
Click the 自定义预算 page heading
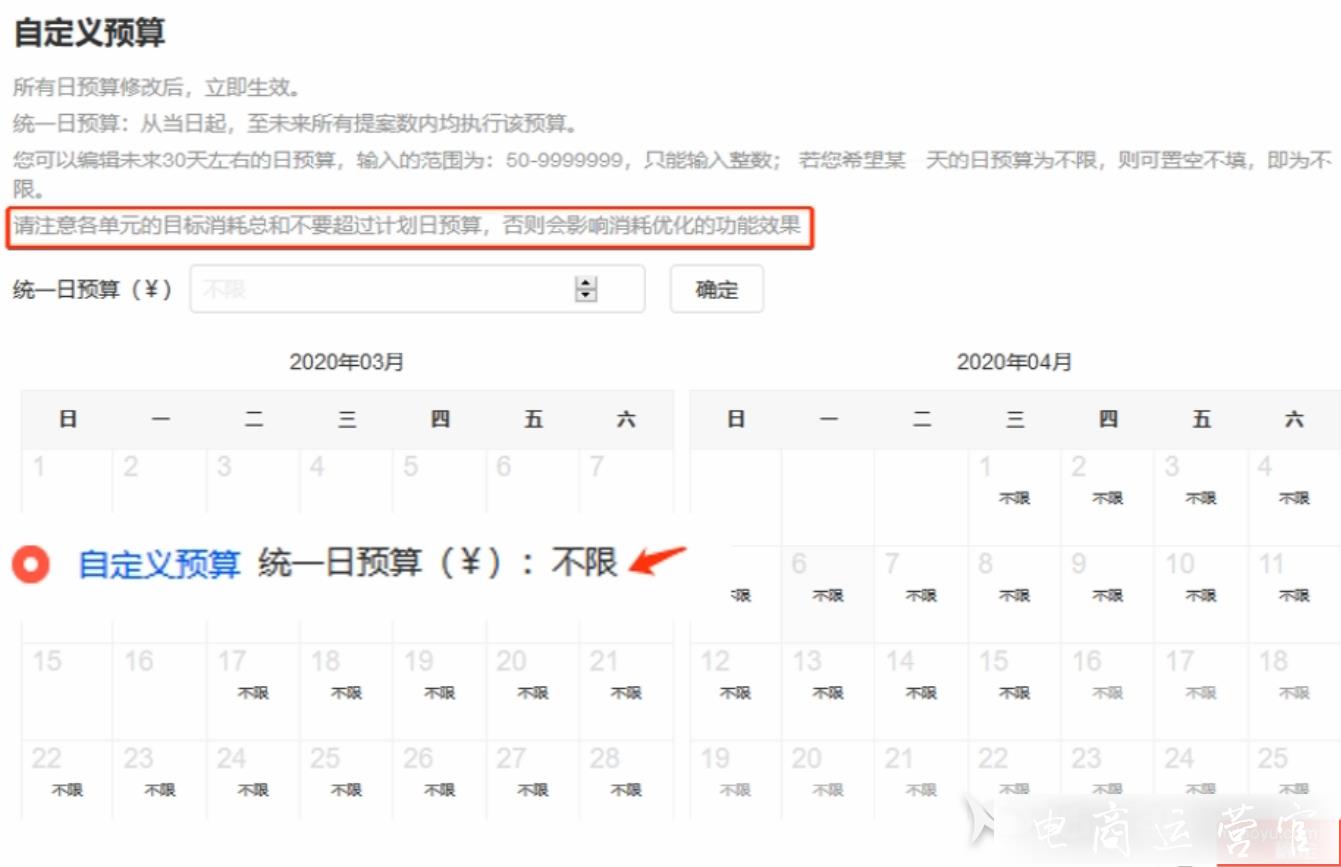[89, 33]
